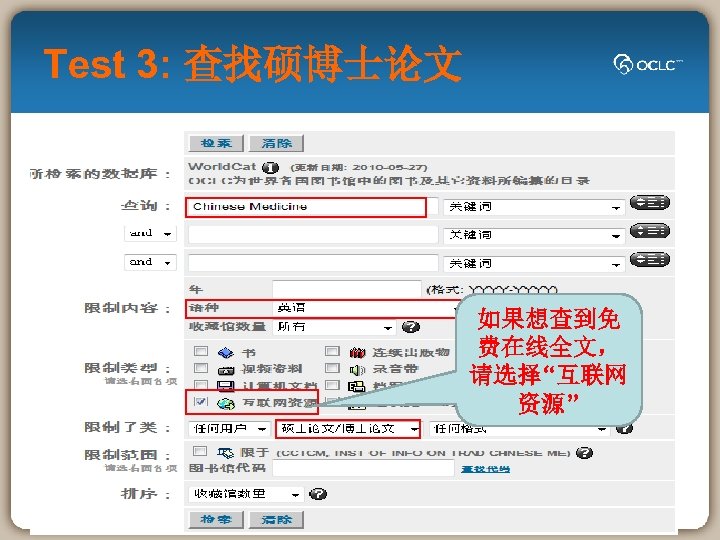720x540 pixels.
Task: Click the 视频资料 video icon
Action: (225, 370)
